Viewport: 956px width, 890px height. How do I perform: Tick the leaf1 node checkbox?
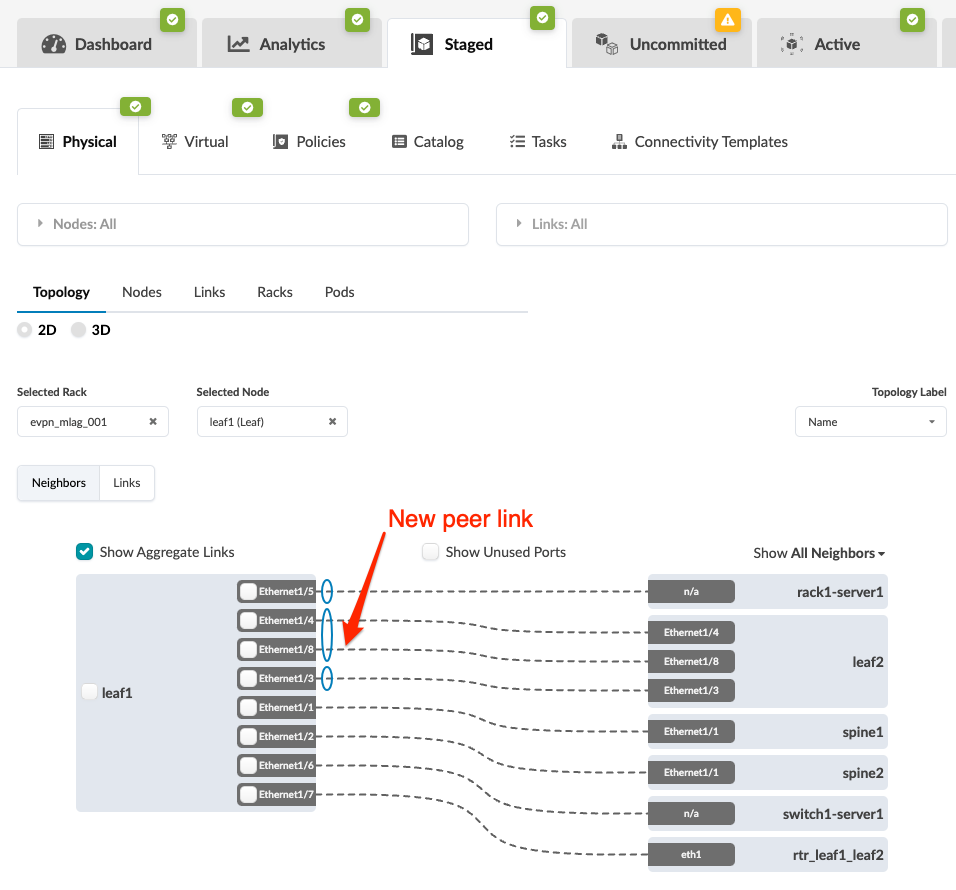coord(89,692)
